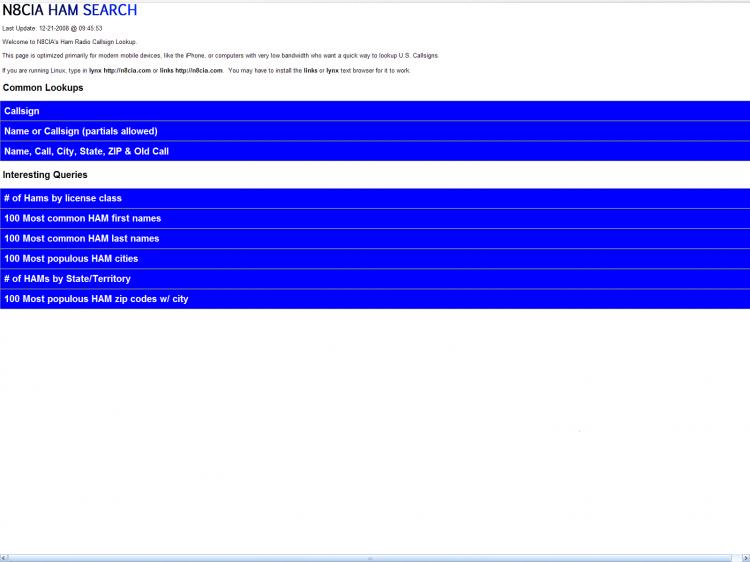Open 100 Most common HAM last names
Image resolution: width=750 pixels, height=562 pixels.
[x=82, y=238]
